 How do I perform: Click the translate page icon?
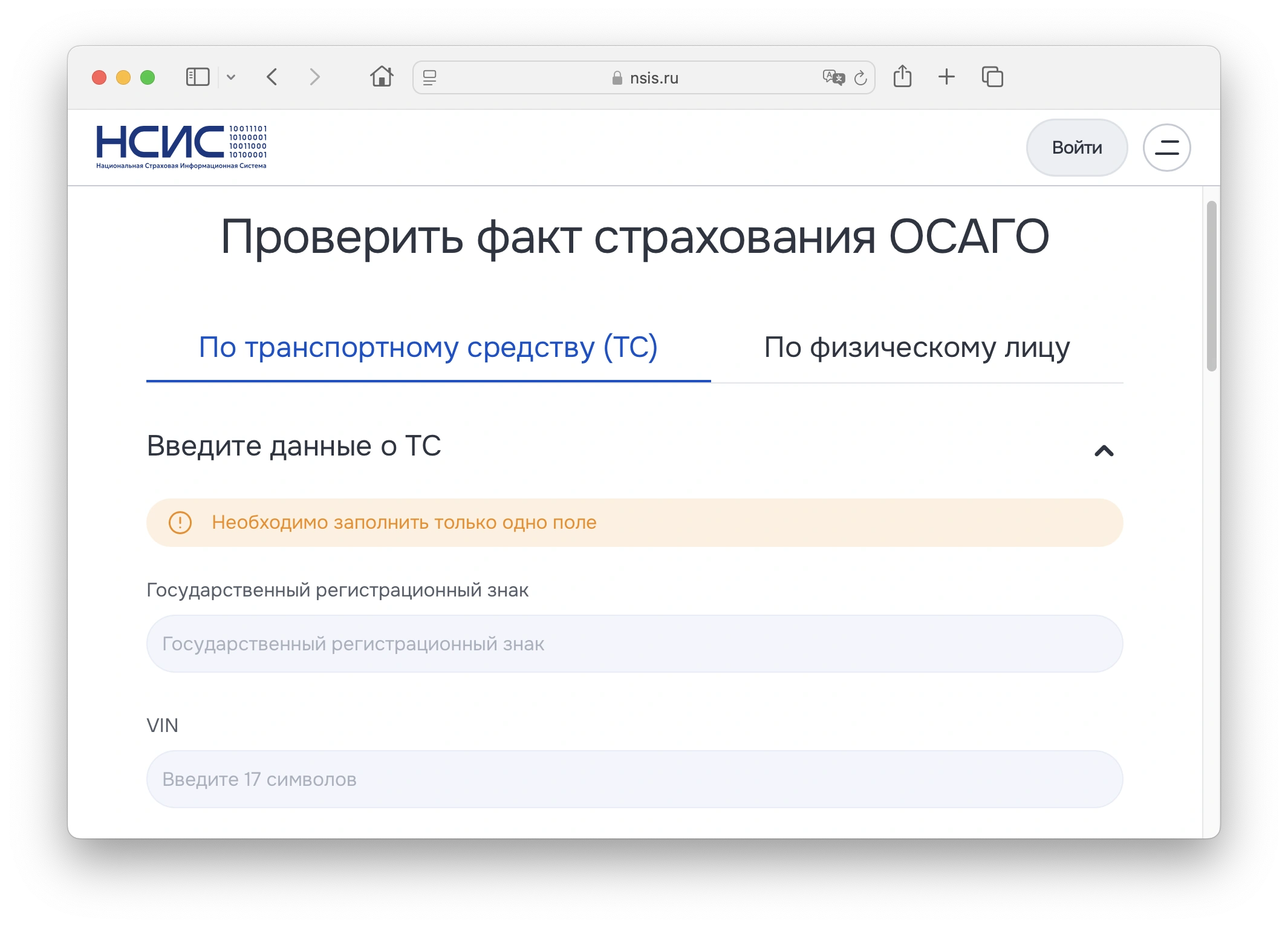833,77
